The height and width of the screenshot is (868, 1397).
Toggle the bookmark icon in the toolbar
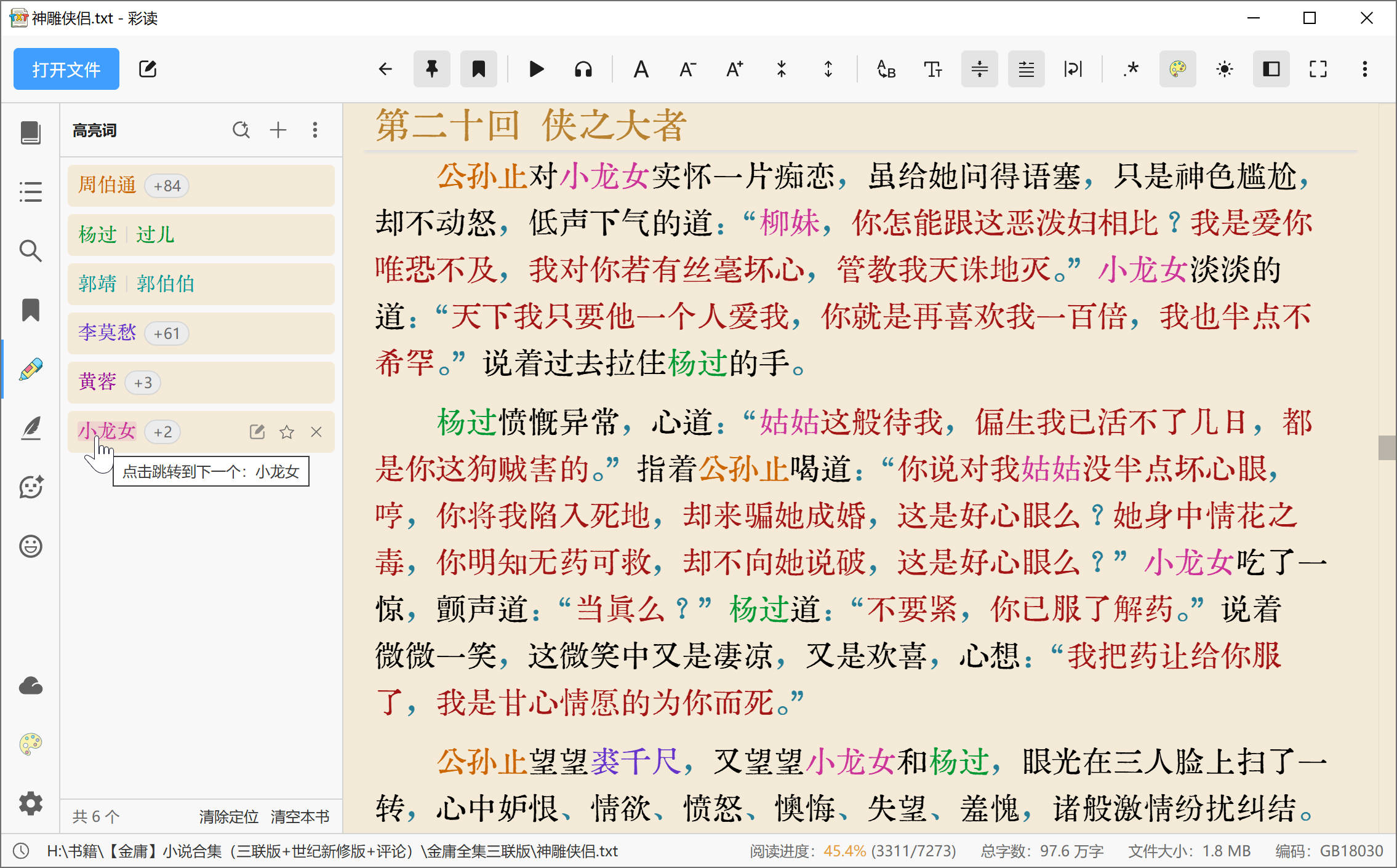(x=479, y=69)
